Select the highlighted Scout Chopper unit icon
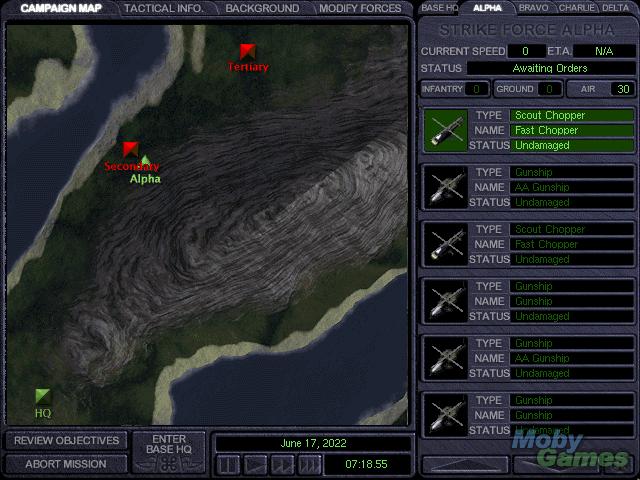 coord(445,130)
